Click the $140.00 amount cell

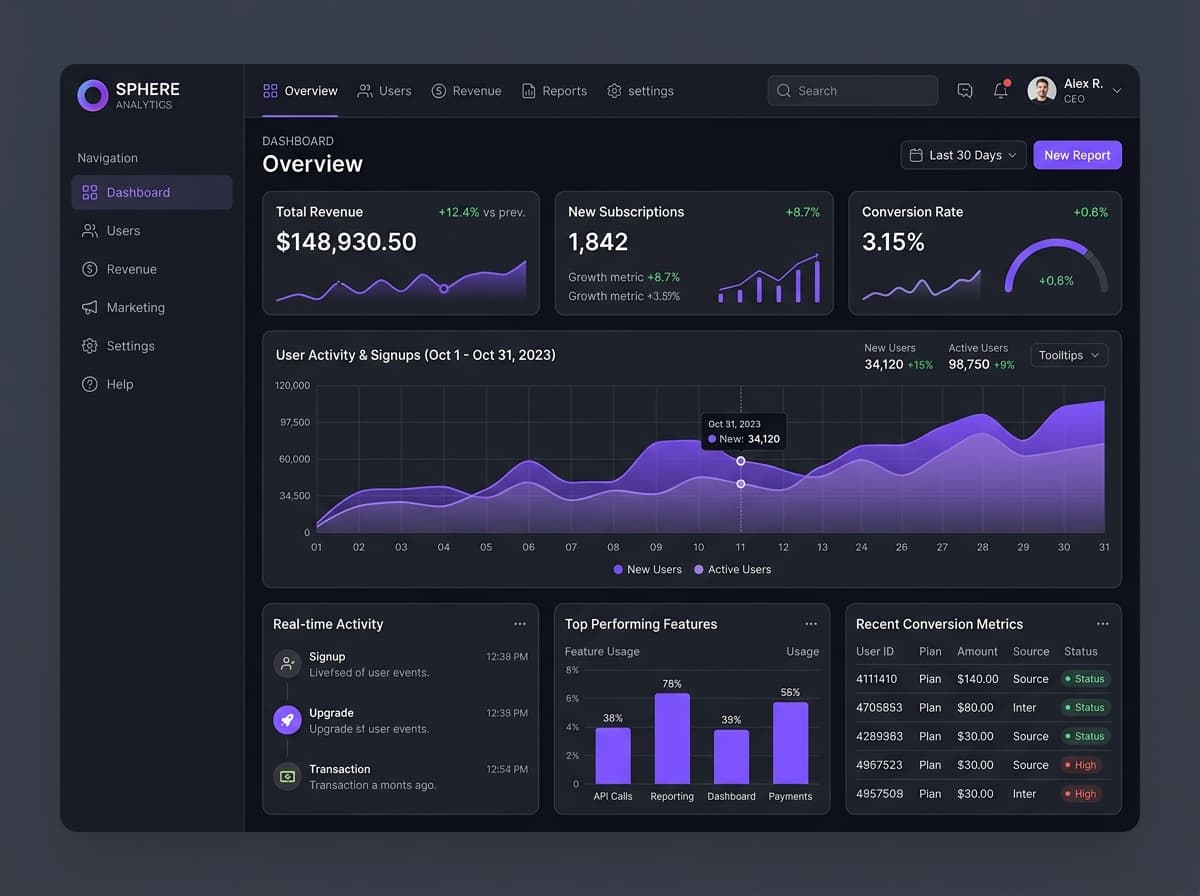pos(978,679)
